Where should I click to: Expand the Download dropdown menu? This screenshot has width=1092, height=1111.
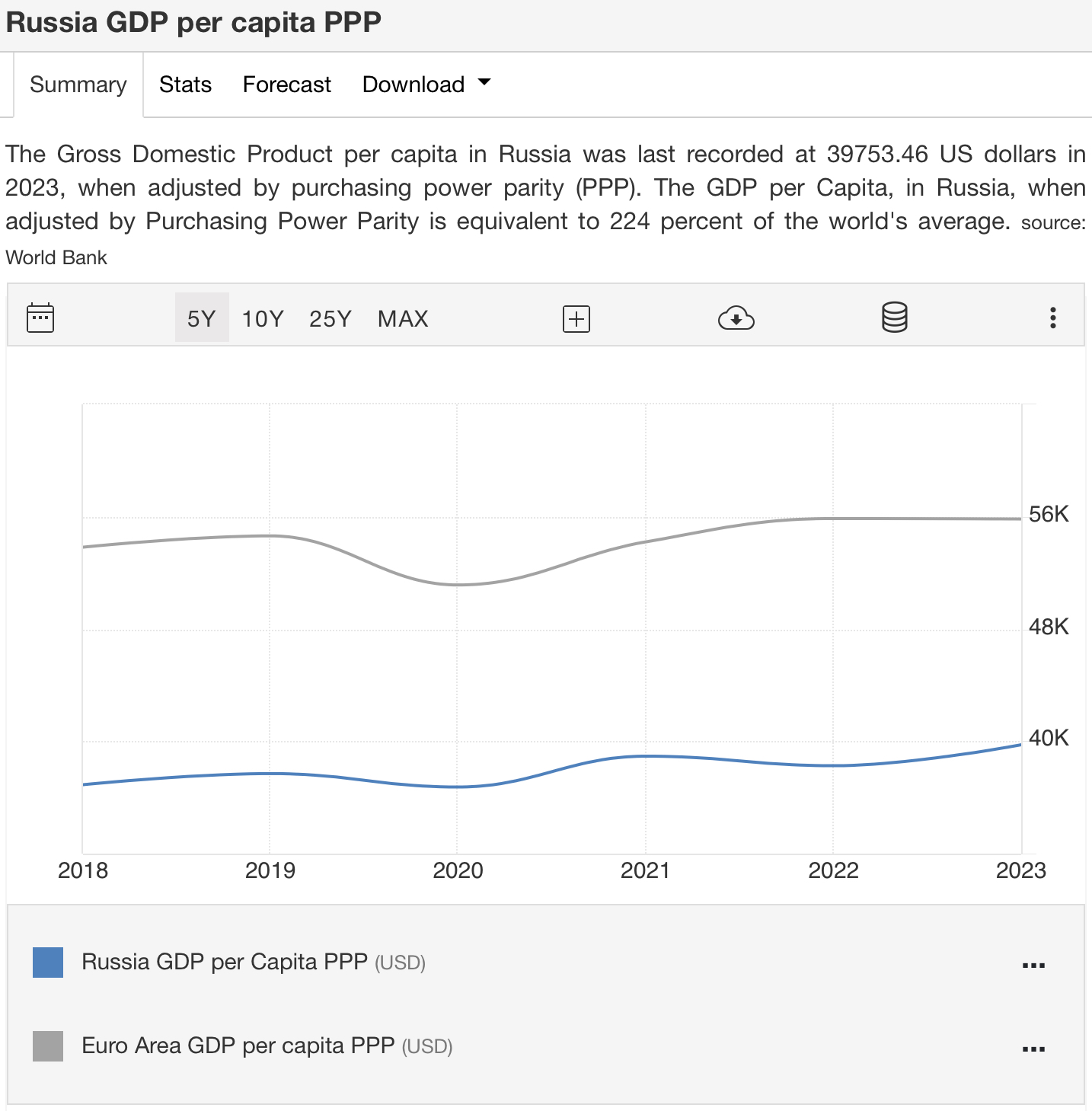click(x=426, y=85)
